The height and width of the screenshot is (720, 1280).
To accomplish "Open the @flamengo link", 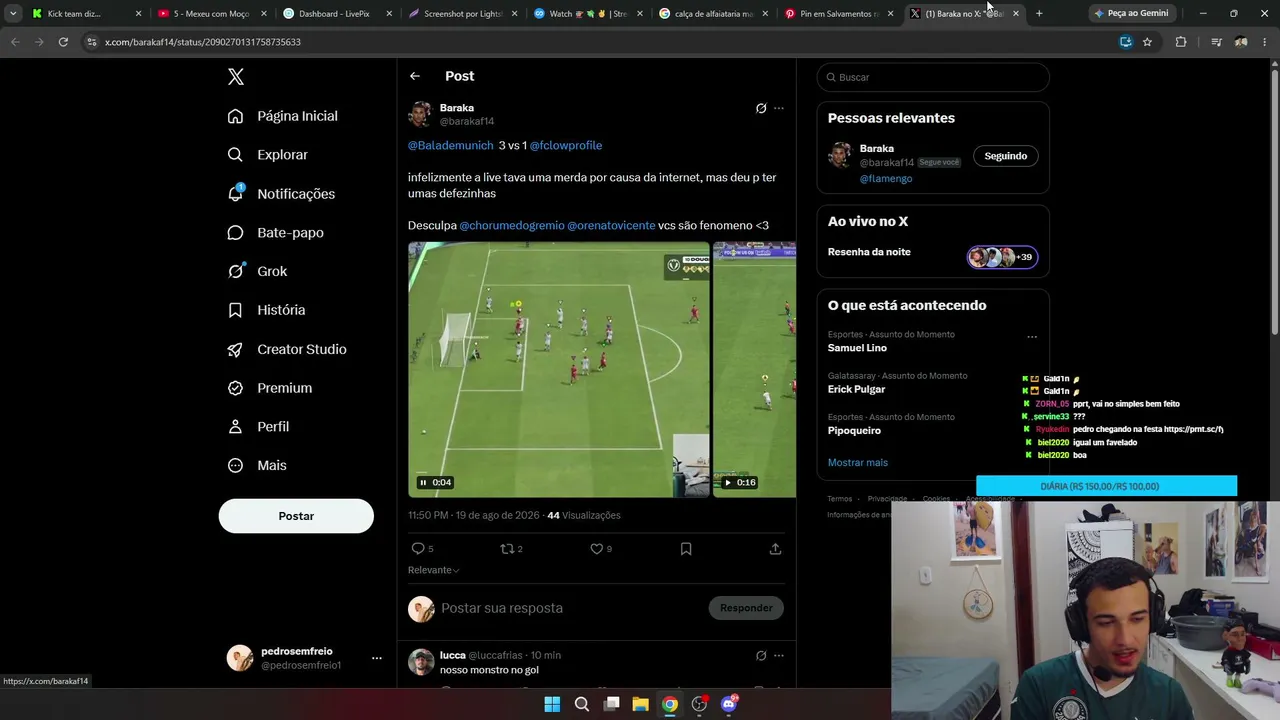I will 886,179.
